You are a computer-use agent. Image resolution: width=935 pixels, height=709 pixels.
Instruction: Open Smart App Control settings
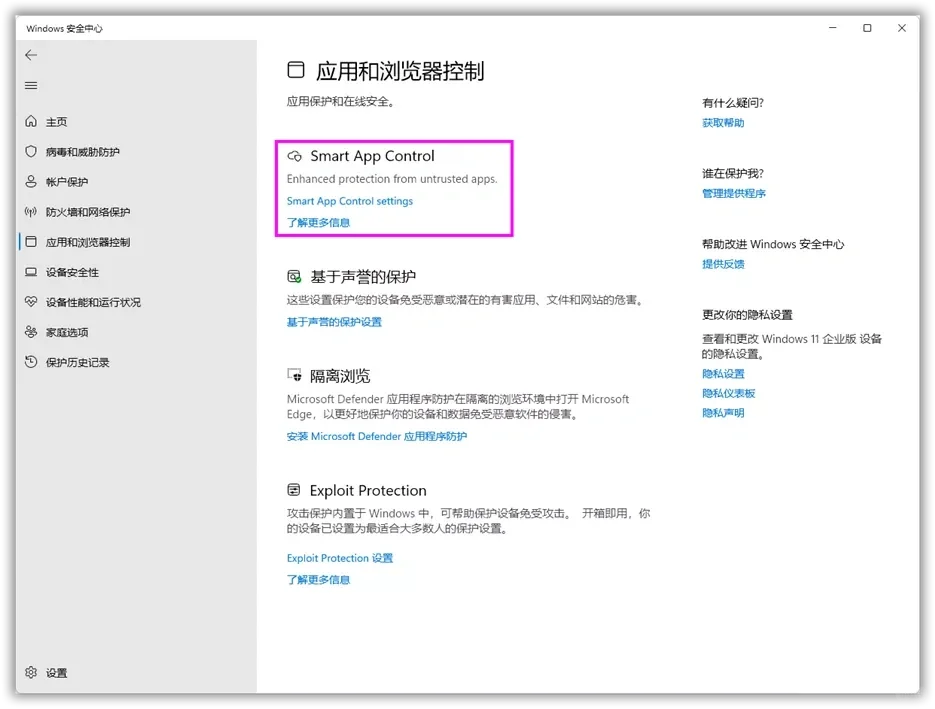pyautogui.click(x=351, y=200)
